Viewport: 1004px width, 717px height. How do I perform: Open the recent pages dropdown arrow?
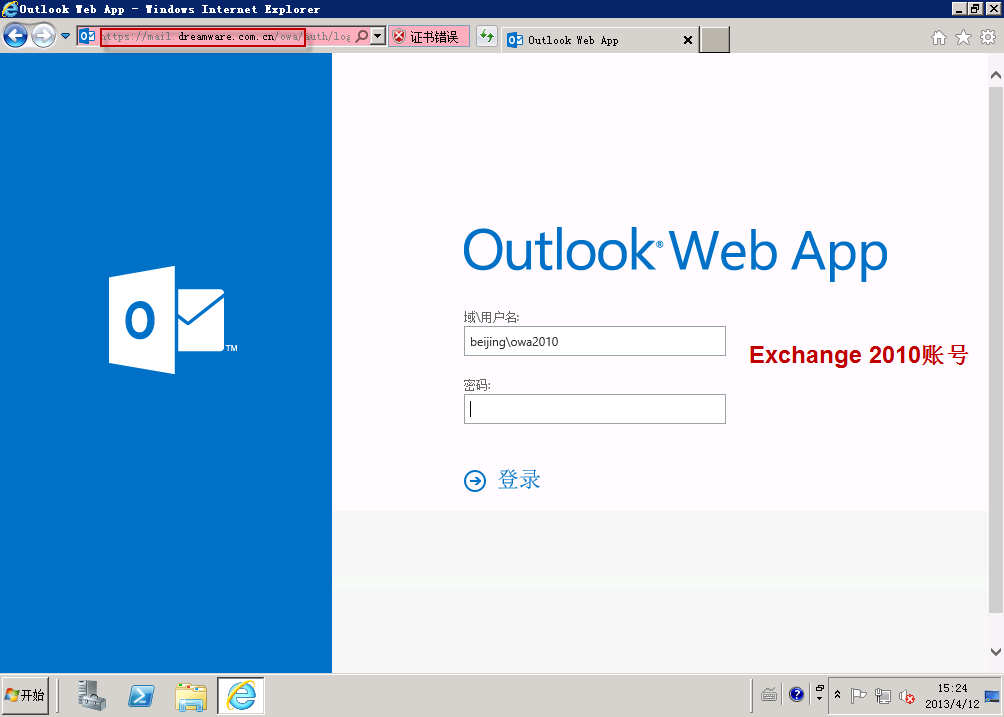click(x=65, y=36)
